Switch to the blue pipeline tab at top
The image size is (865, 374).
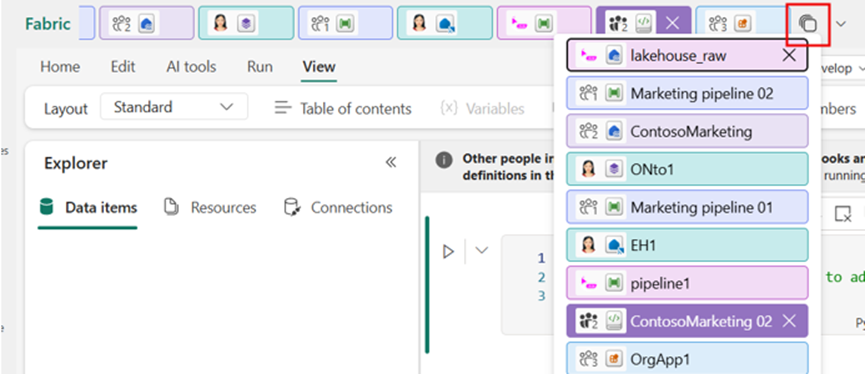[345, 23]
